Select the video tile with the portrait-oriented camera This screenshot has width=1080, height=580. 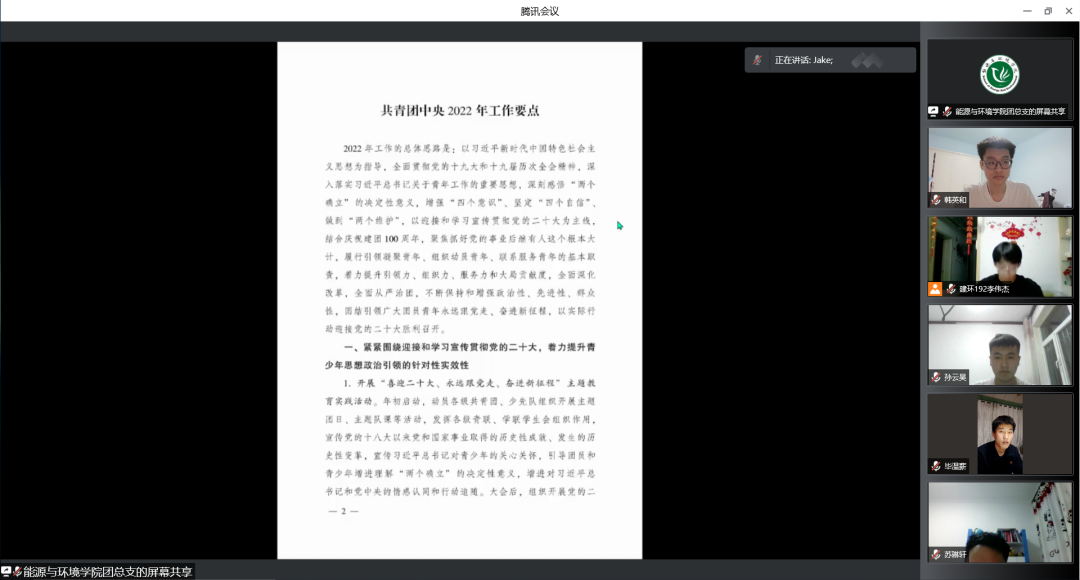coord(999,431)
